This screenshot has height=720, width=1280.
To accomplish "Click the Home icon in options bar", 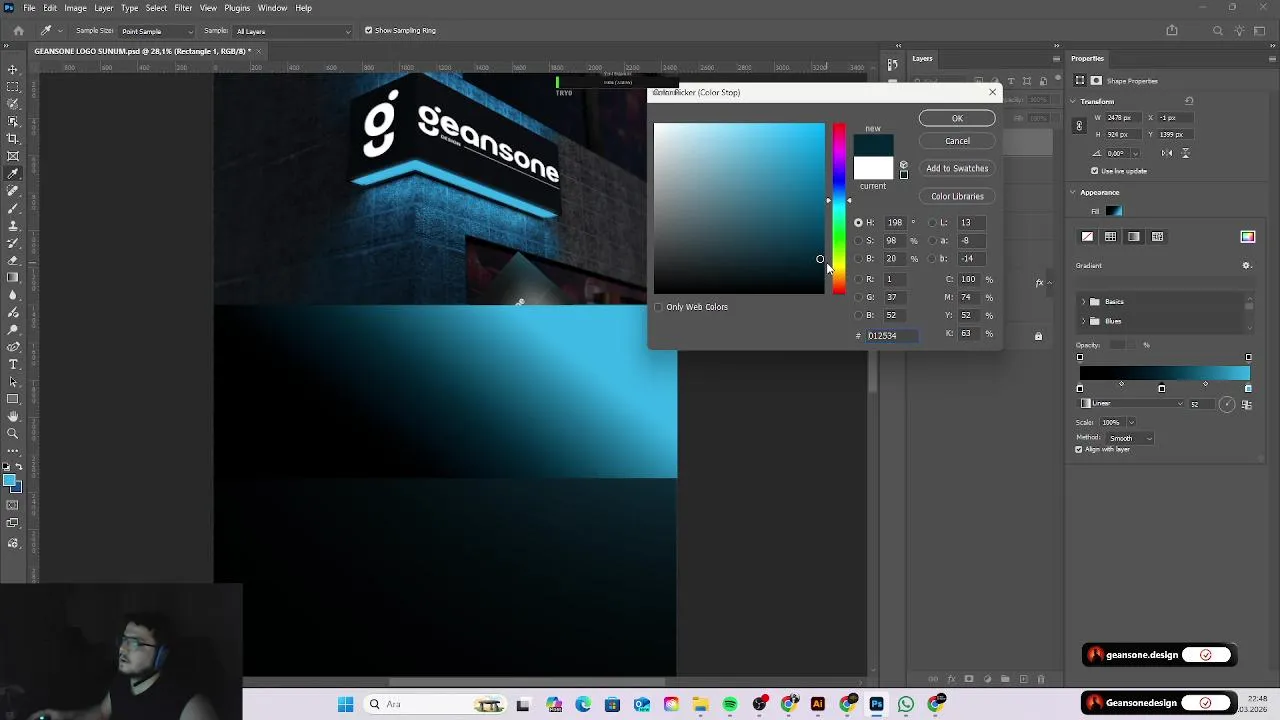I will 18,31.
